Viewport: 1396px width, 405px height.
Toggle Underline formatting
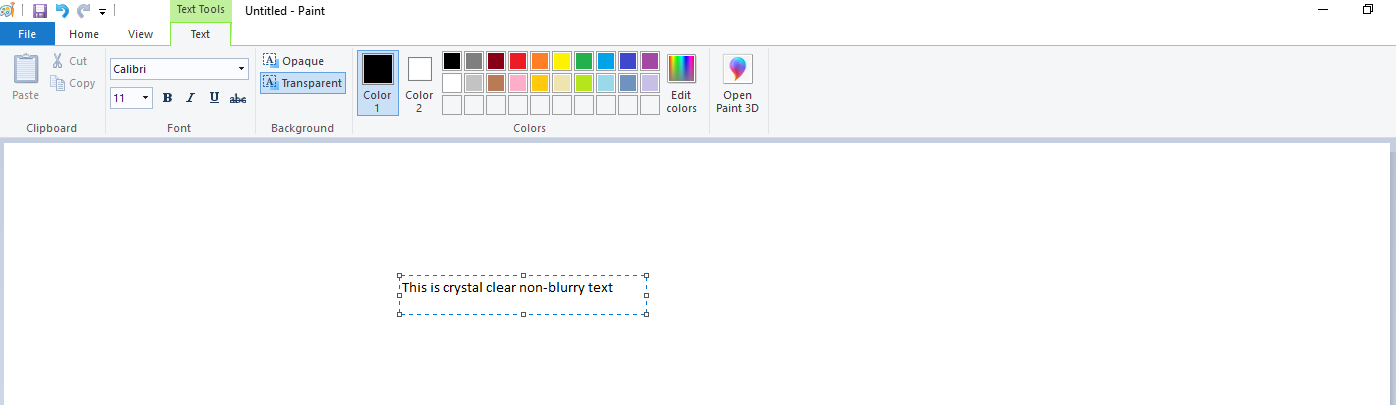(x=214, y=98)
